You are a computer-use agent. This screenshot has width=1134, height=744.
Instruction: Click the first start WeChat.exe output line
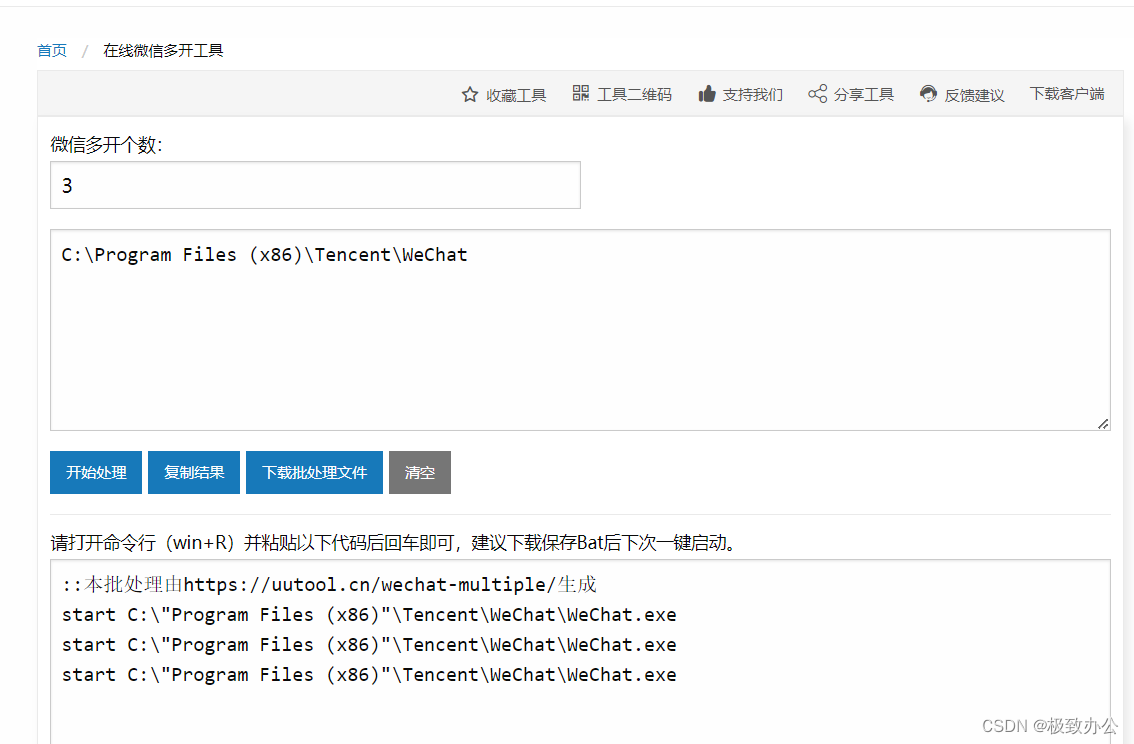(369, 615)
